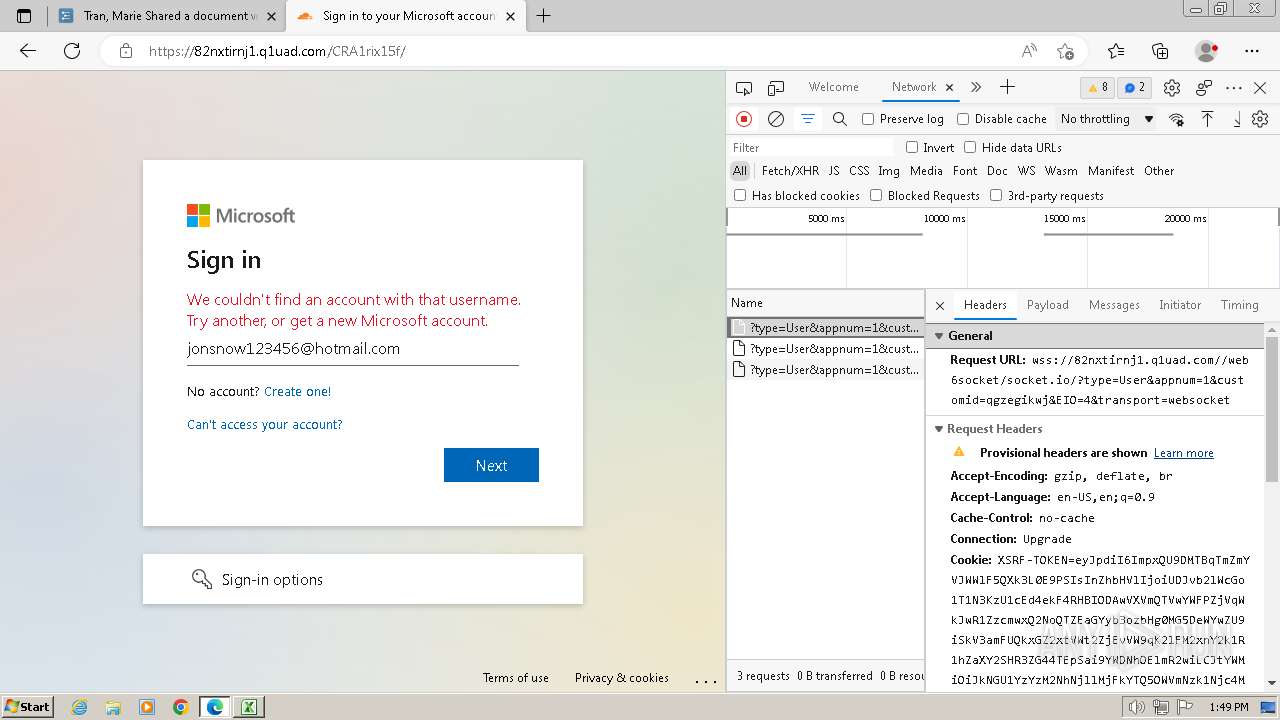Enable the Preserve log checkbox
The width and height of the screenshot is (1280, 720).
[x=868, y=119]
